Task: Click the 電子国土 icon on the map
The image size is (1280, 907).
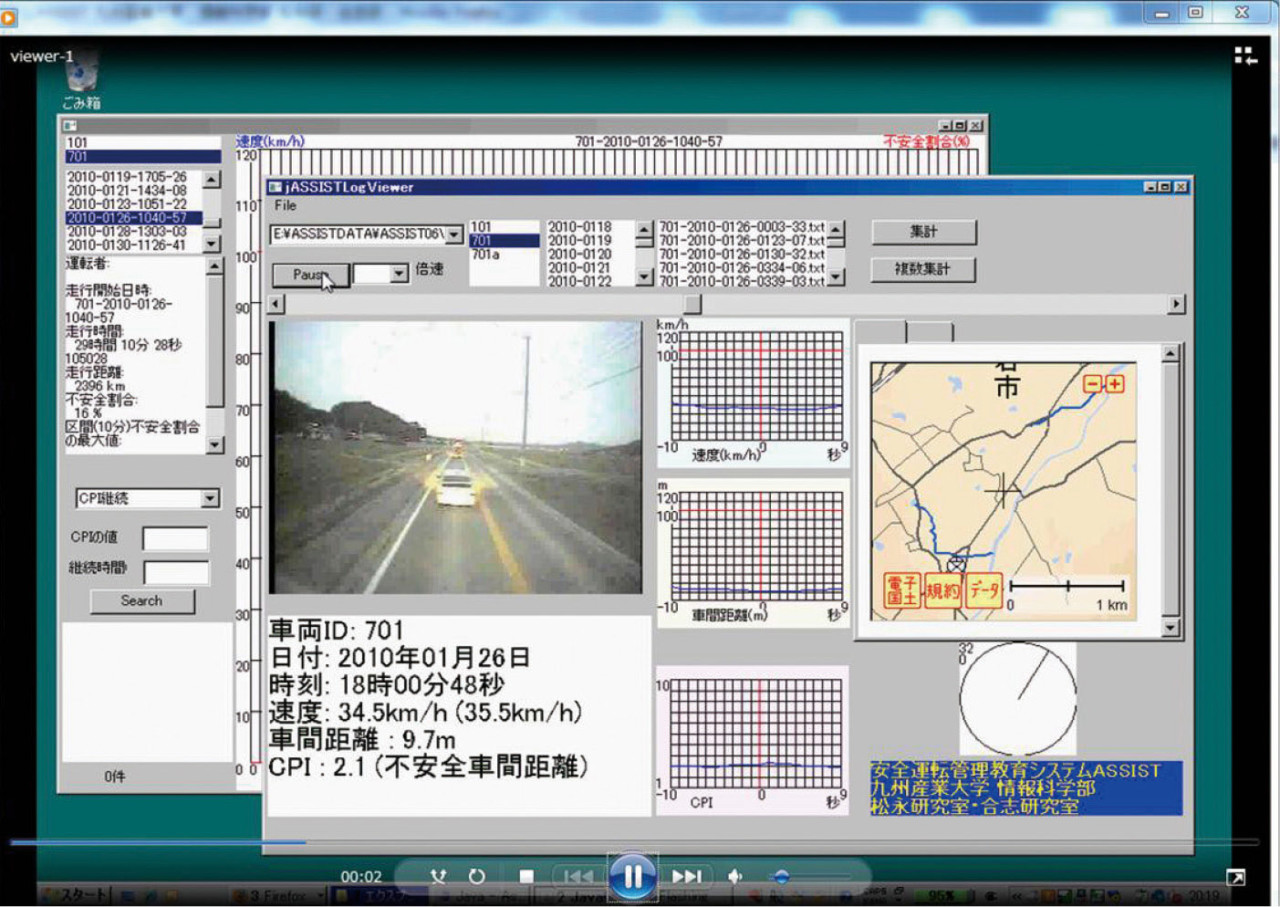Action: tap(901, 590)
